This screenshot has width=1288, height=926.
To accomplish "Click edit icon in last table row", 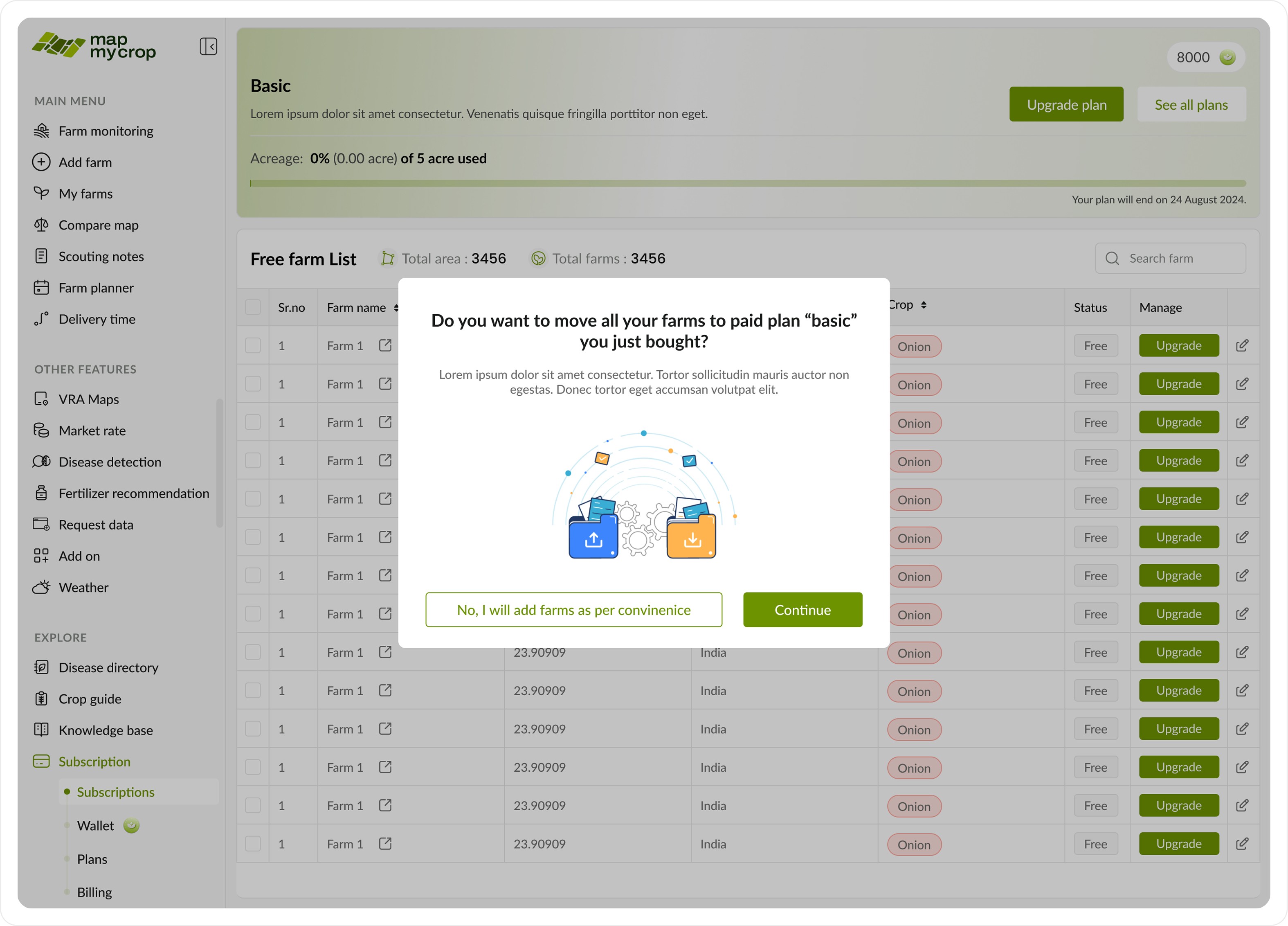I will point(1242,844).
